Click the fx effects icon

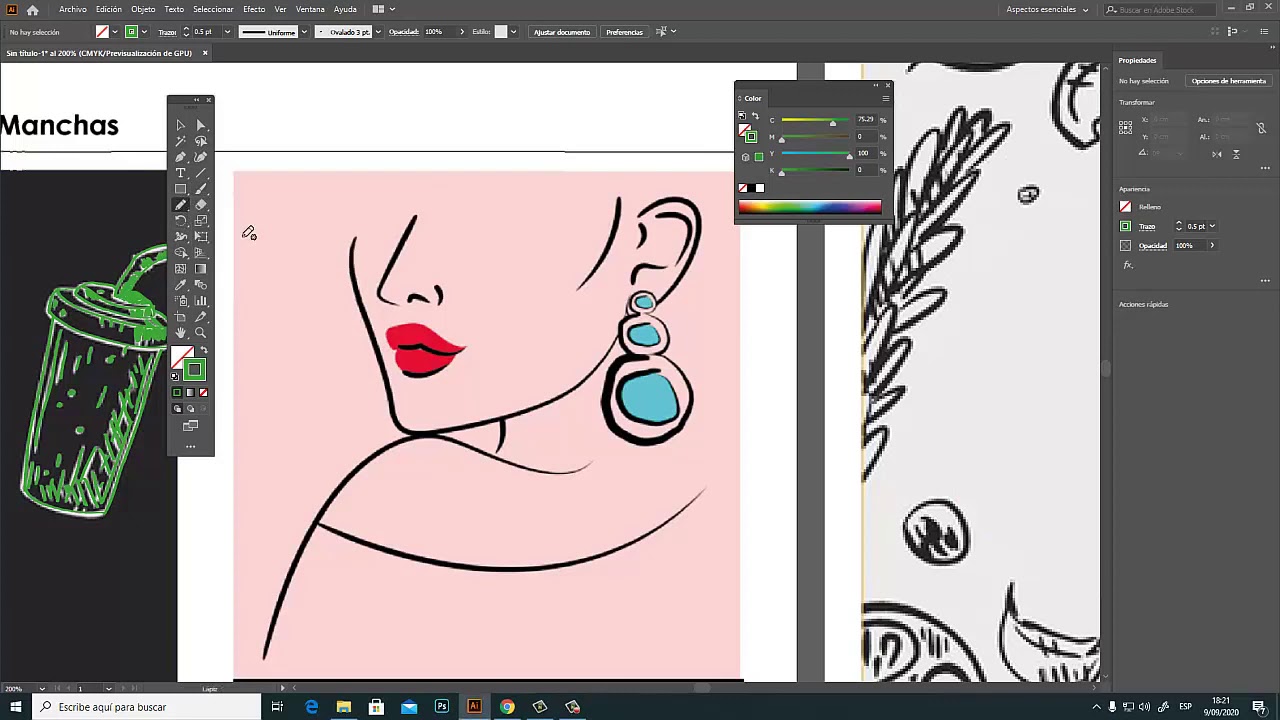(x=1128, y=265)
